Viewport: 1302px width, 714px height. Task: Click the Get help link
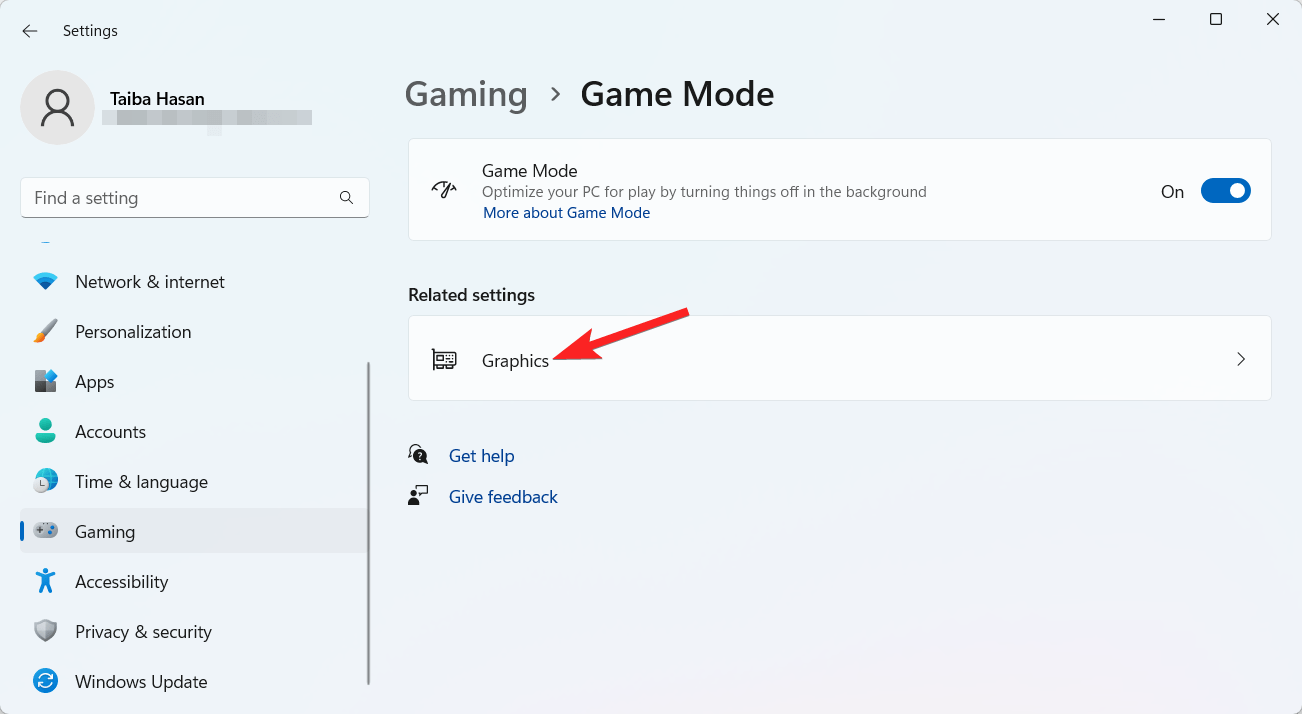tap(482, 455)
